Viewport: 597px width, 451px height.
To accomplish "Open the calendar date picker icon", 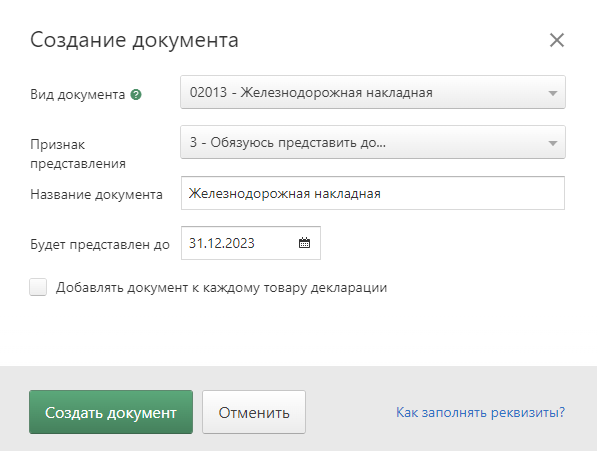I will 304,243.
